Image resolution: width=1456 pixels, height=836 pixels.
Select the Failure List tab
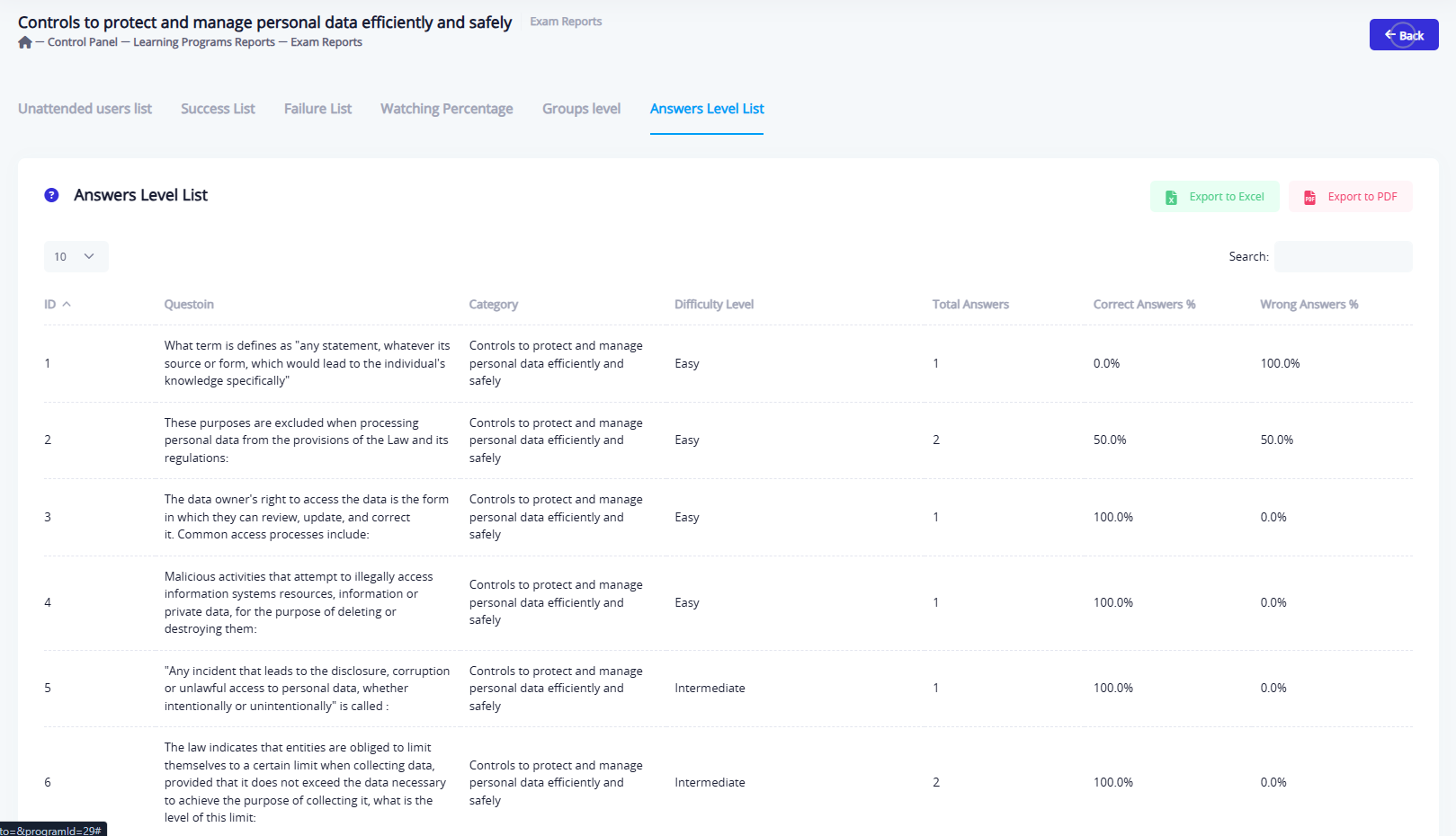tap(317, 109)
